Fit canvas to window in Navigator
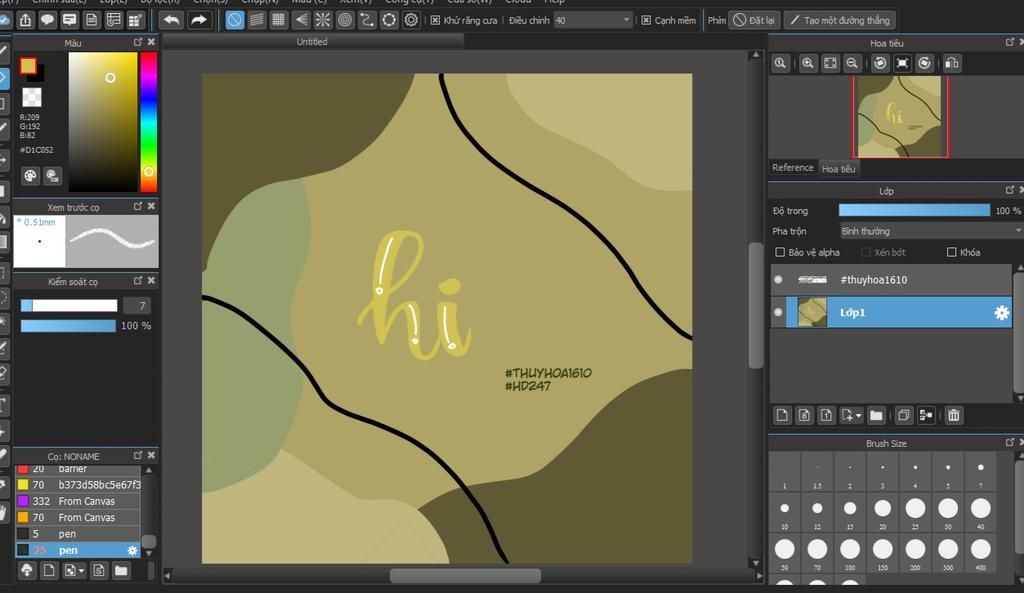The width and height of the screenshot is (1024, 593). [830, 63]
